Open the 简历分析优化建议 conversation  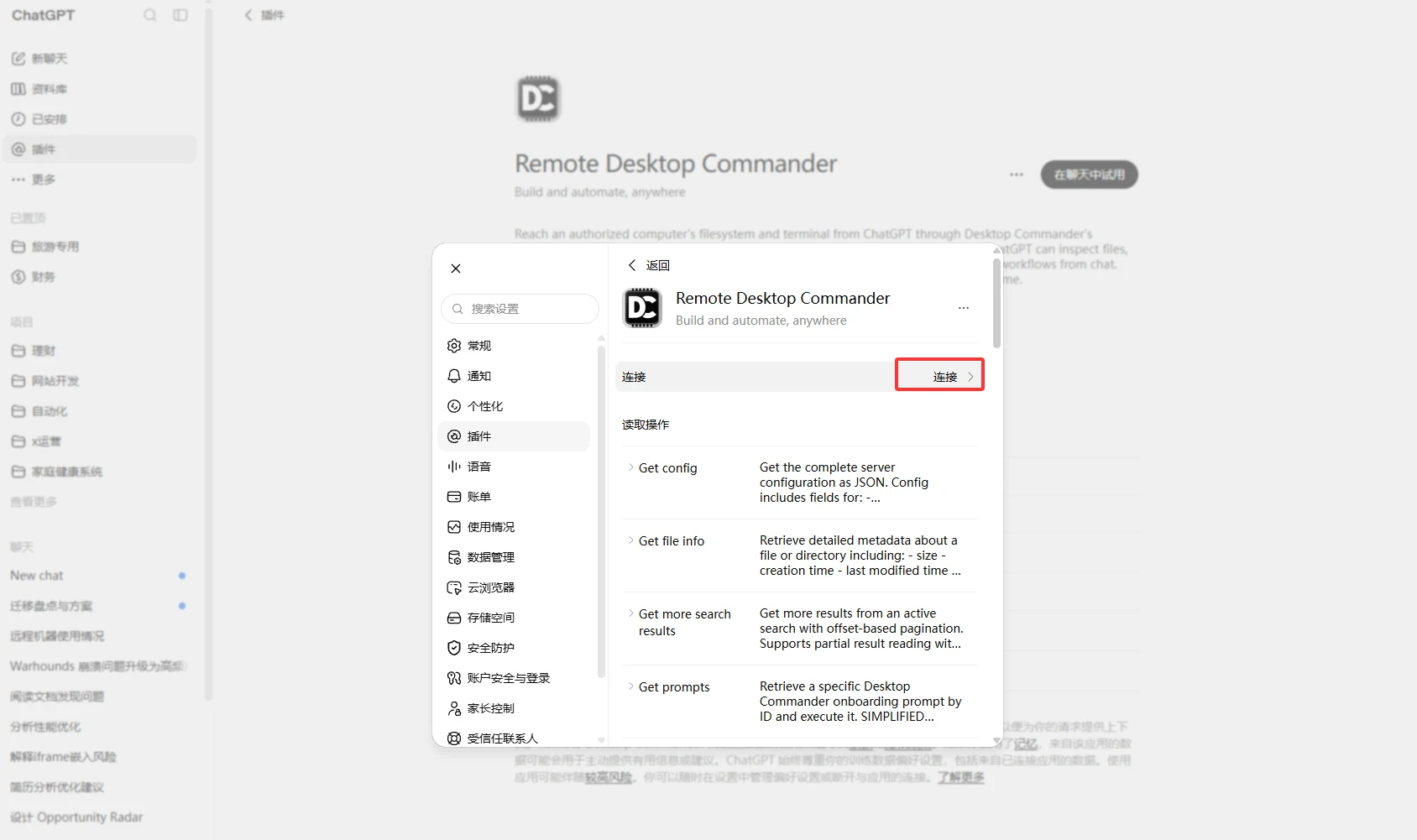pos(99,787)
